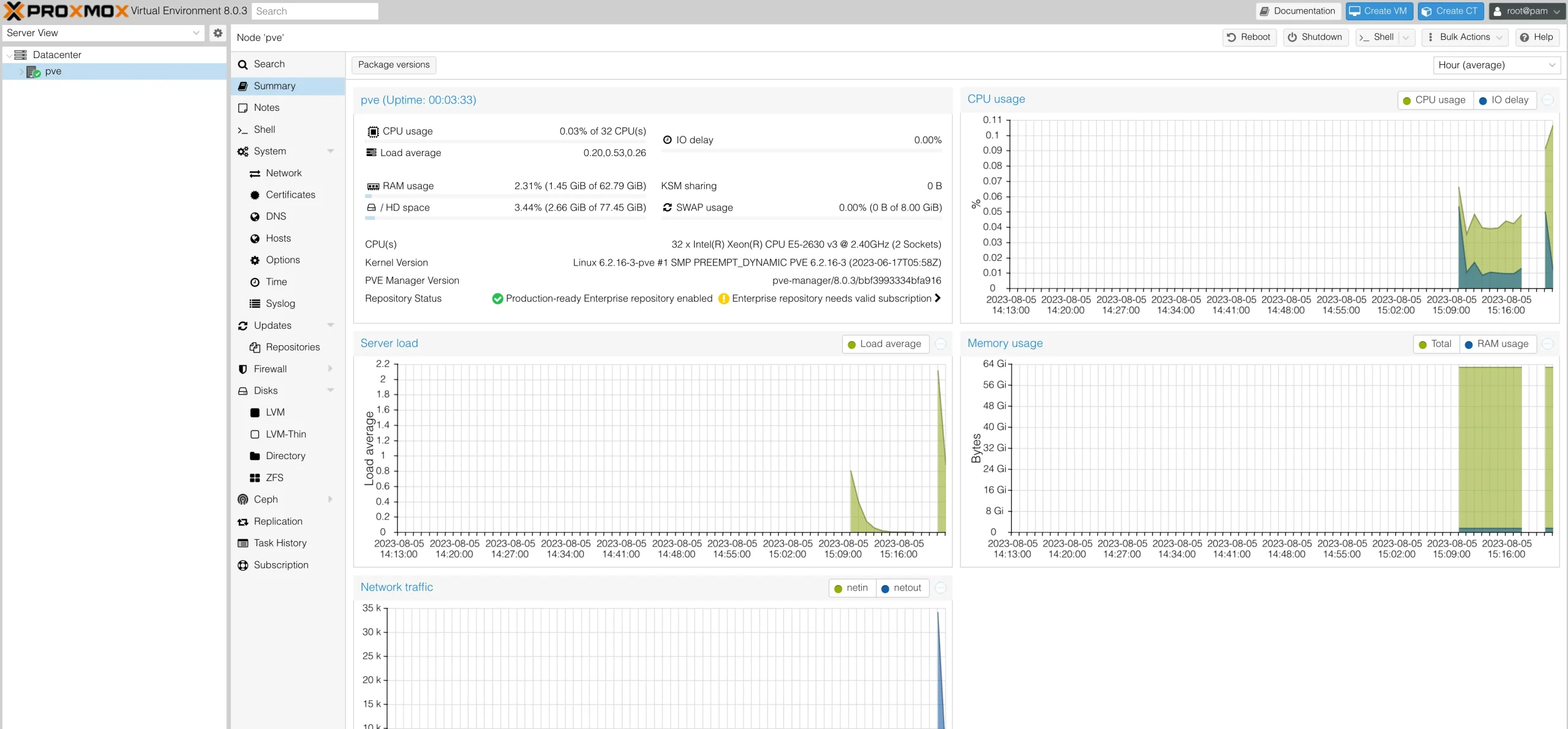Open the Documentation button
The height and width of the screenshot is (729, 1568).
click(x=1298, y=11)
